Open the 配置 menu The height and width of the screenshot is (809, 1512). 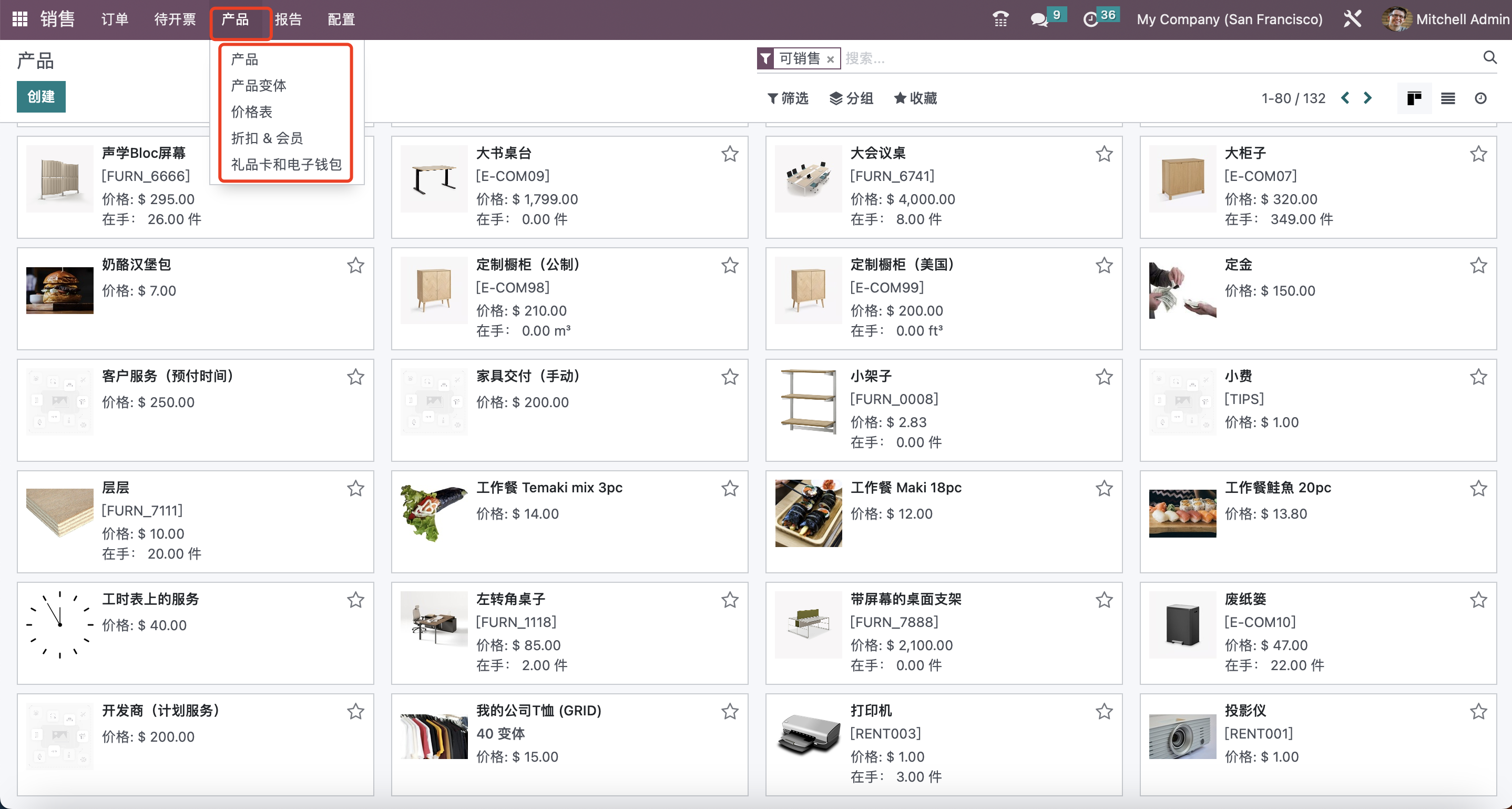pyautogui.click(x=341, y=19)
